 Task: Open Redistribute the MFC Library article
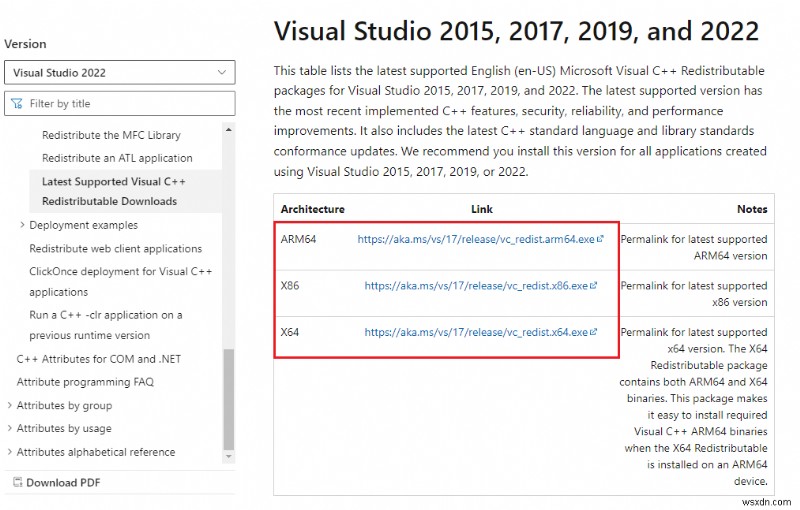(111, 135)
